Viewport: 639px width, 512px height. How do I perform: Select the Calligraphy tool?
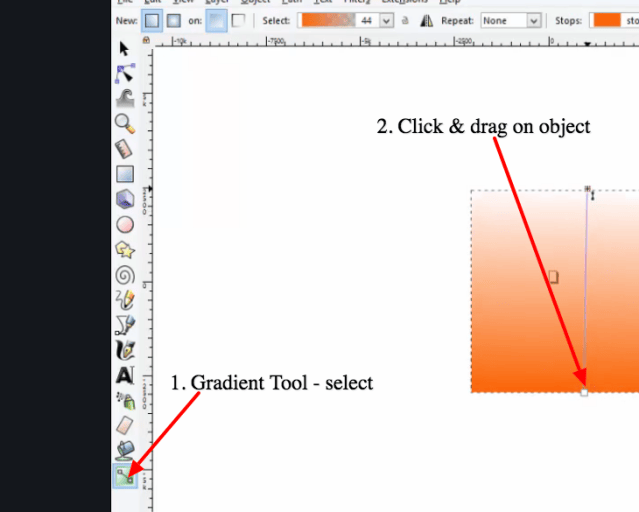click(125, 350)
